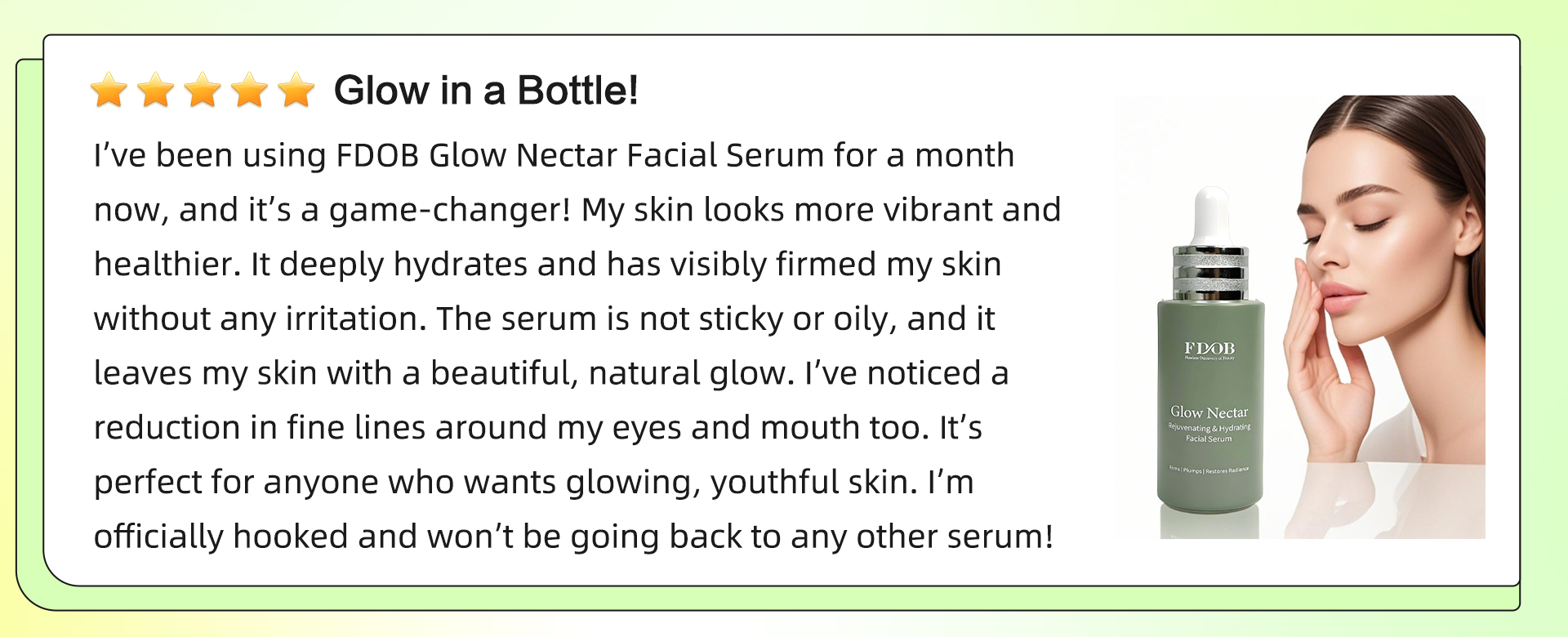Click the fourth gold star
This screenshot has height=637, width=1568.
tap(249, 90)
